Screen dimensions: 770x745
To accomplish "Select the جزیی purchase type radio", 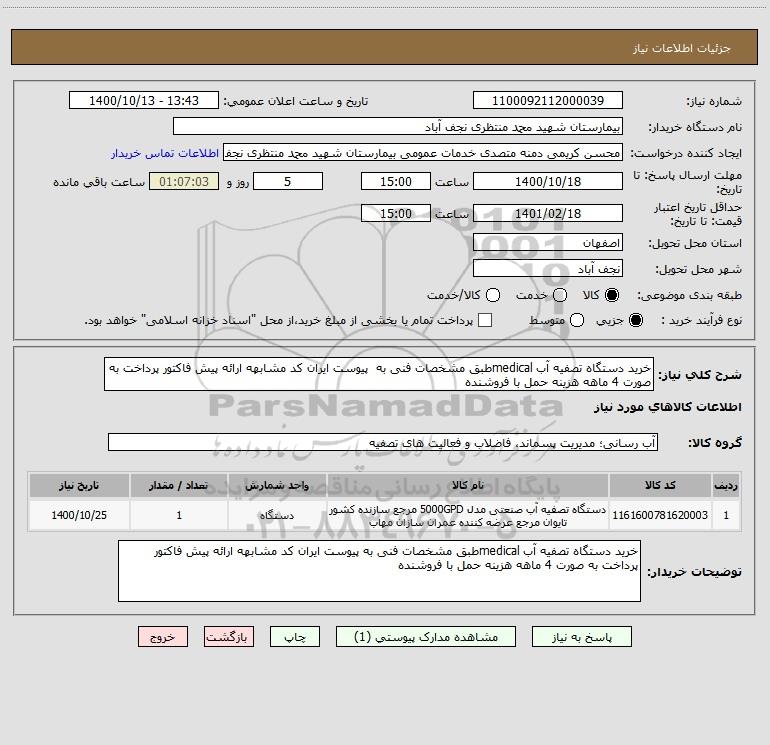I will point(635,320).
